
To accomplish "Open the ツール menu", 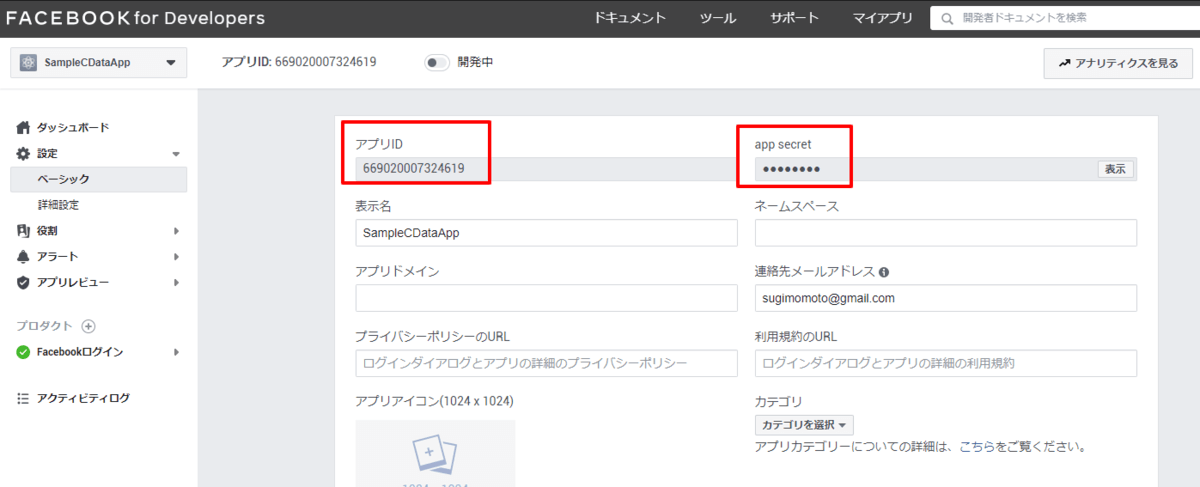I will pos(718,18).
